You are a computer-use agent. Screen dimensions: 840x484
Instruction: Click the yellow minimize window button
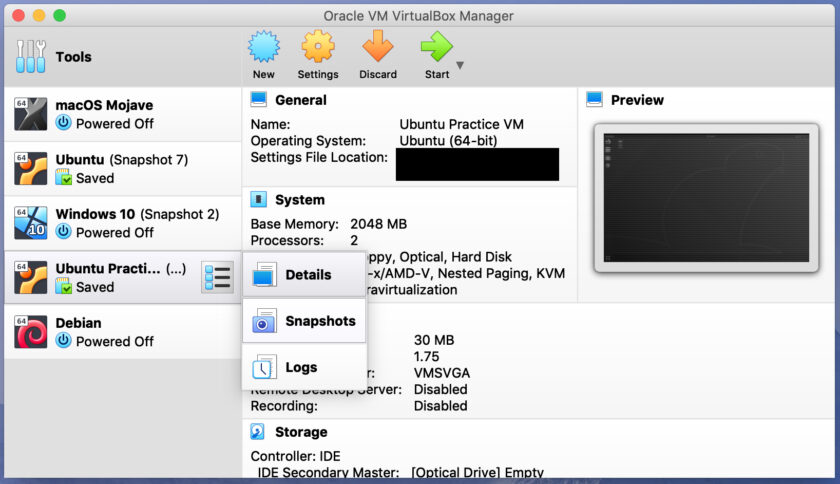[x=39, y=16]
